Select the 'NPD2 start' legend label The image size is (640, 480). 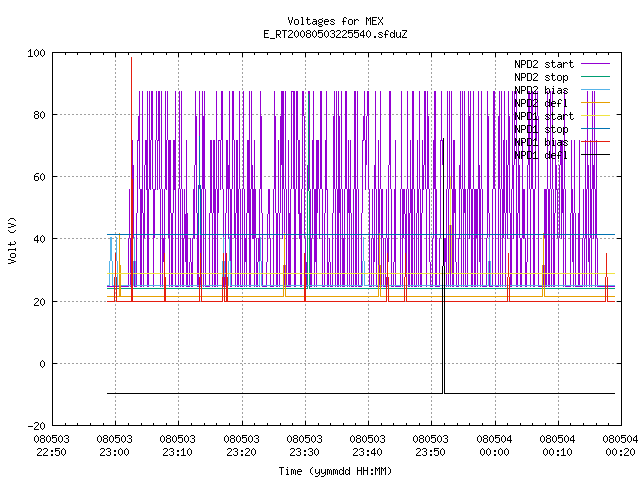click(x=544, y=64)
